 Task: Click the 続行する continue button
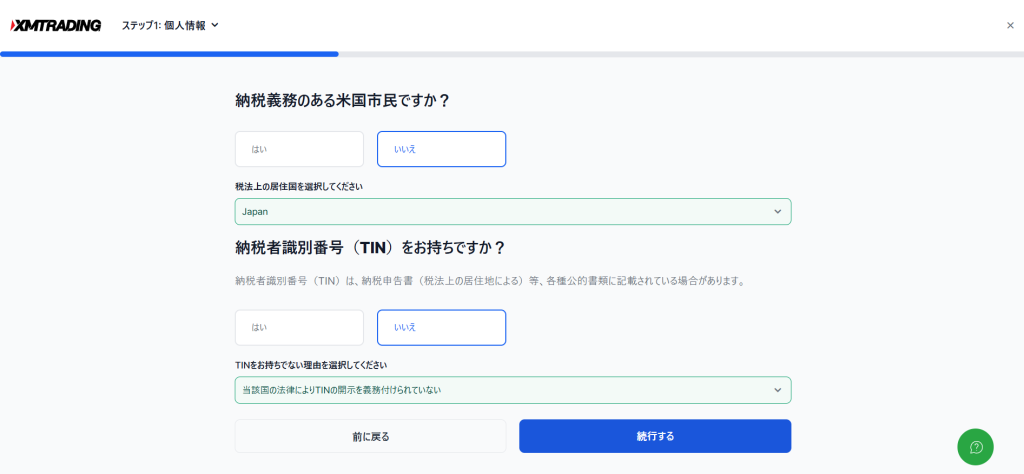coord(655,436)
